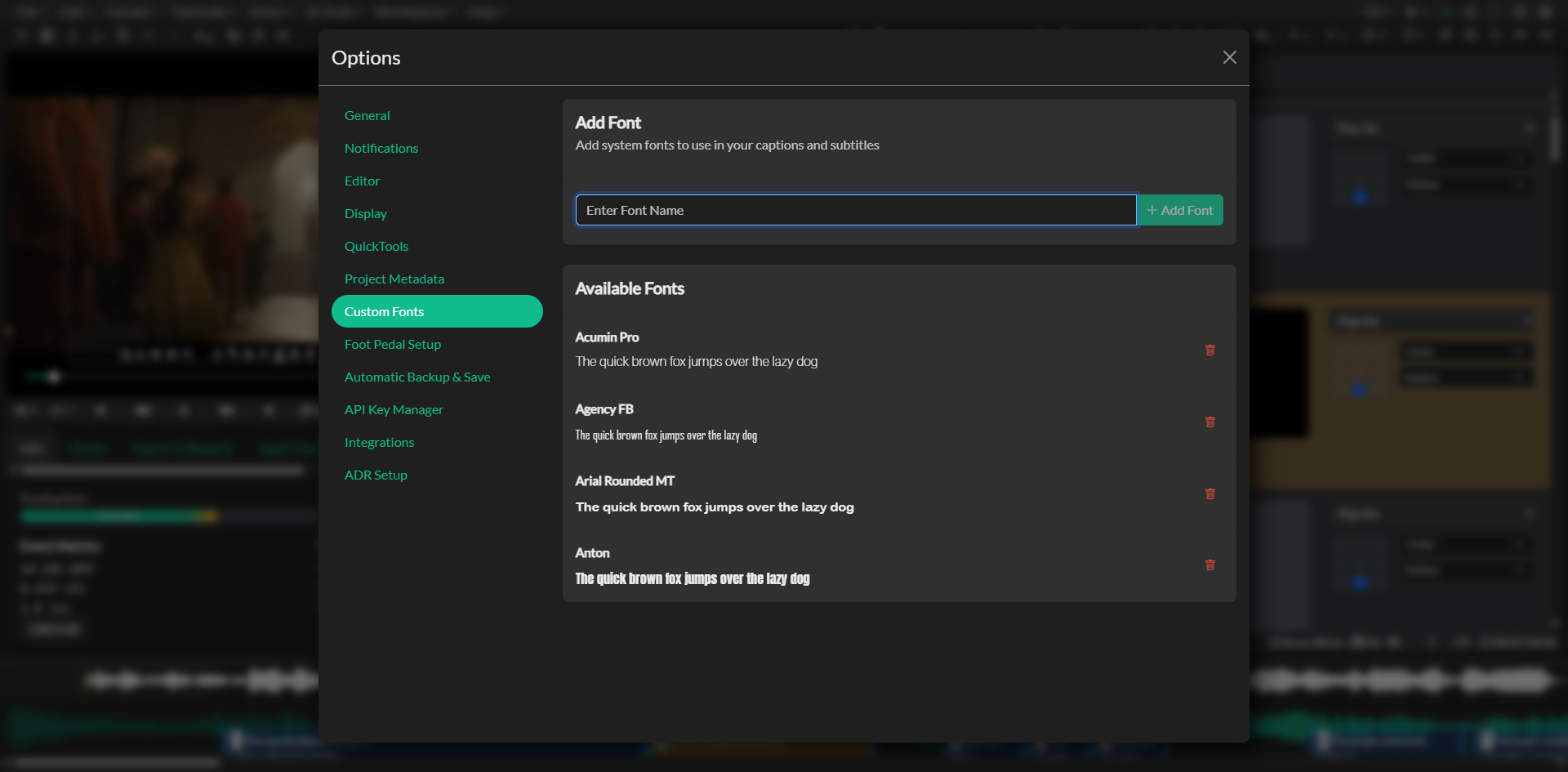1568x772 pixels.
Task: Select the Arial Rounded MT font name
Action: [x=625, y=481]
